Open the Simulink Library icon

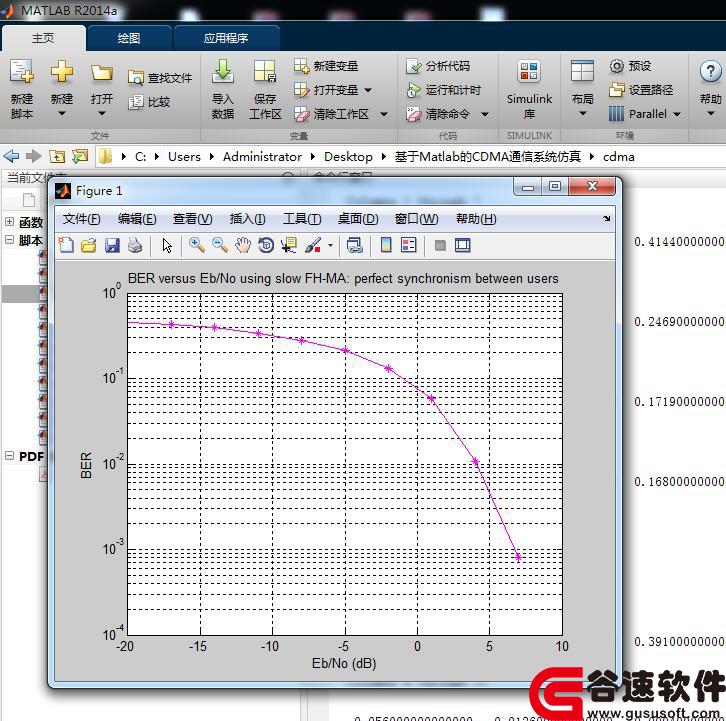[x=529, y=72]
